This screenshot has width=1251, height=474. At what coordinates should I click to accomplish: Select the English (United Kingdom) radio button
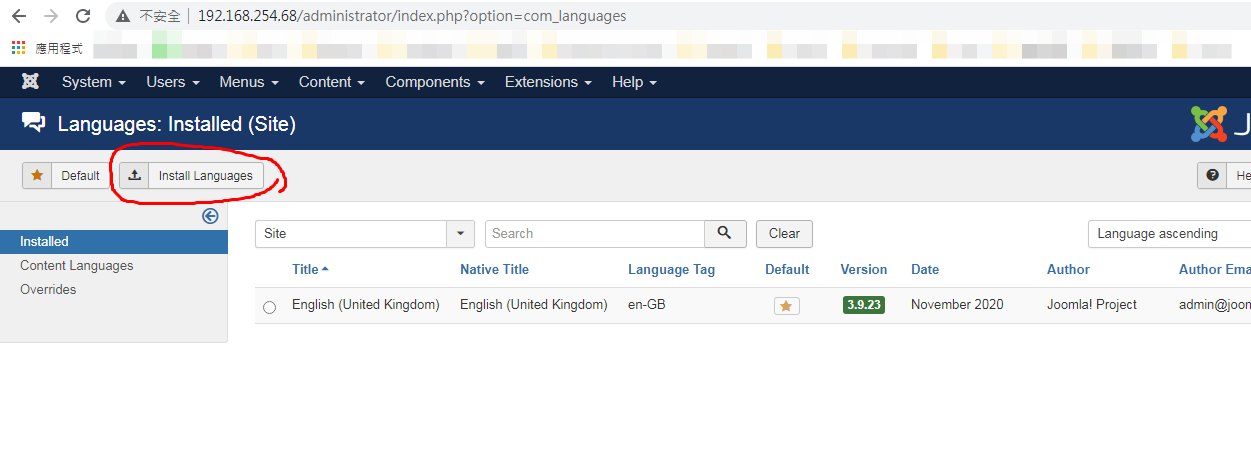click(269, 307)
